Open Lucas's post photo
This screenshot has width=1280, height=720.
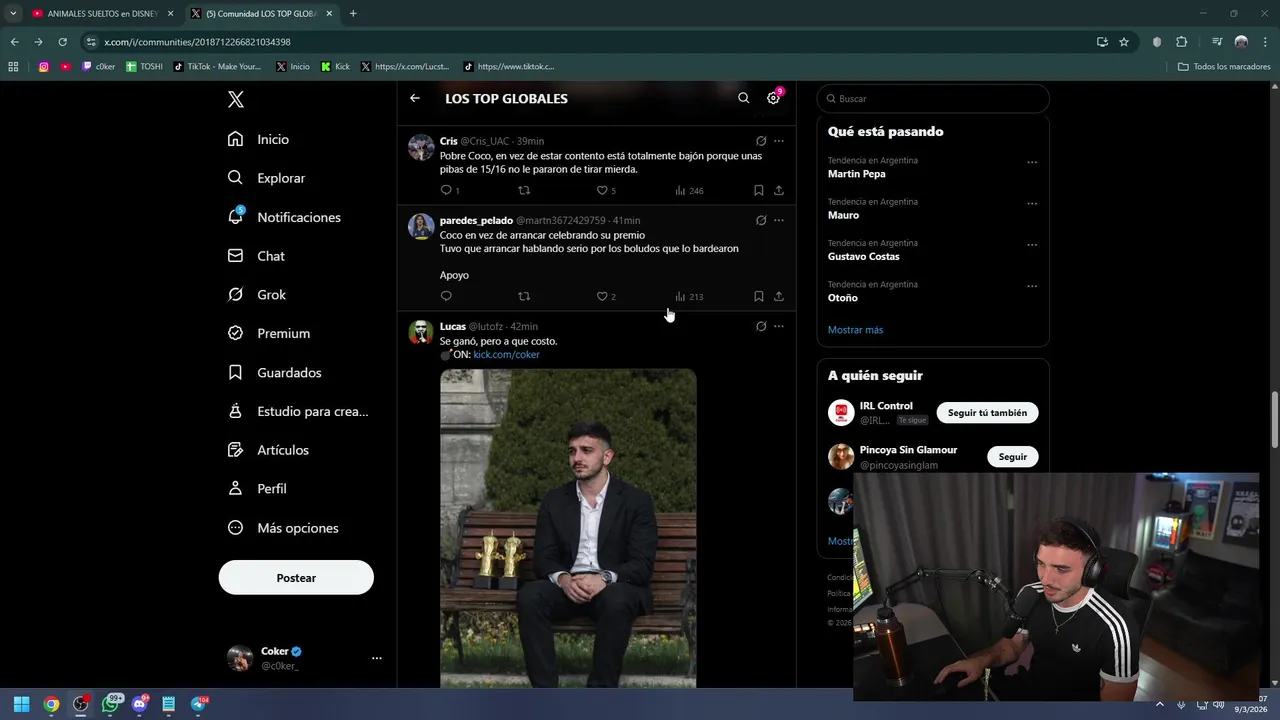(568, 528)
